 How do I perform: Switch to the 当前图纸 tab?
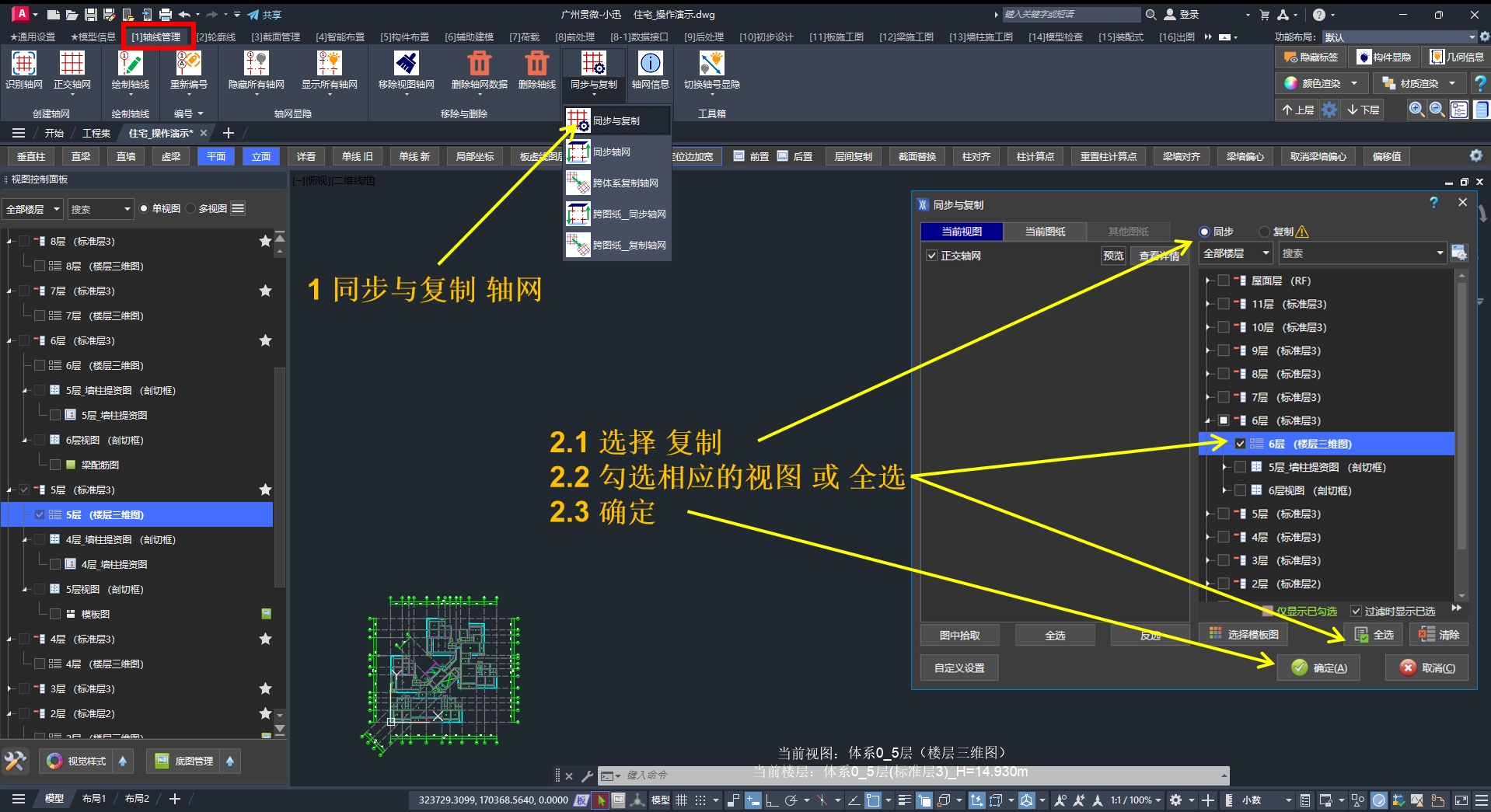[1045, 232]
